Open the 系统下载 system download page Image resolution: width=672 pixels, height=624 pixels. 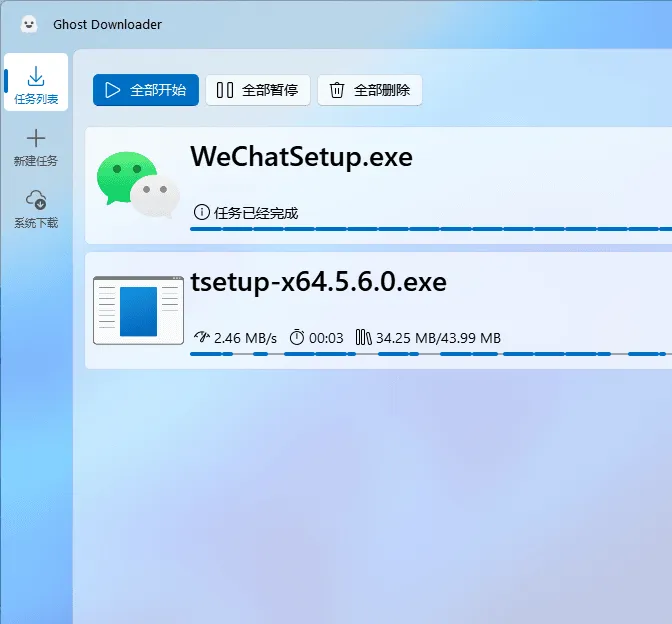point(36,209)
